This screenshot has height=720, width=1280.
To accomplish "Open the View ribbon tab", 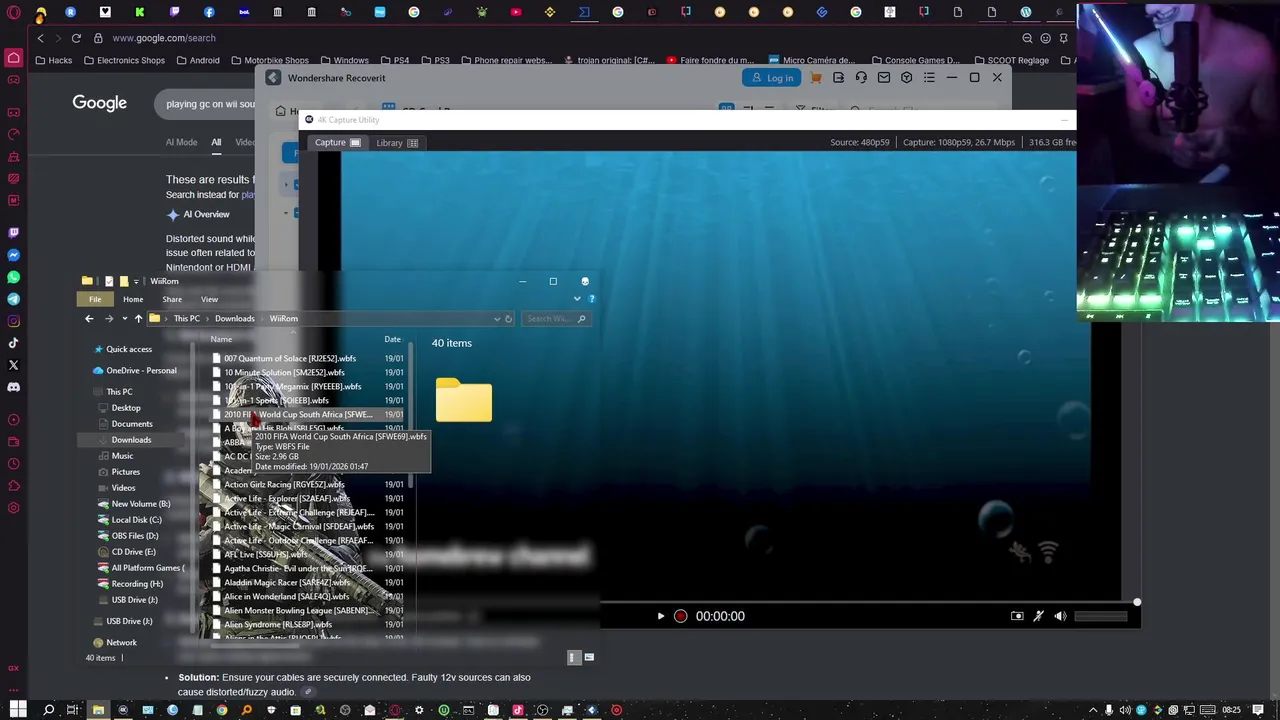I will [209, 299].
